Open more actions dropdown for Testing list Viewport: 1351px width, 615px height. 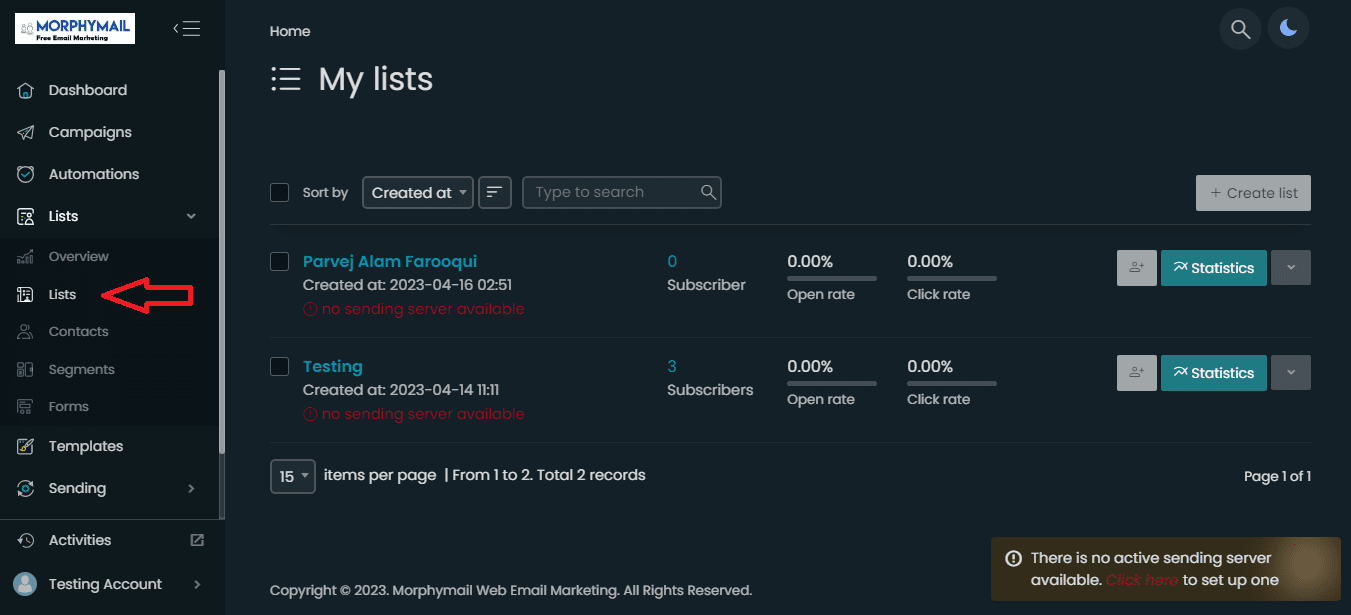1290,373
